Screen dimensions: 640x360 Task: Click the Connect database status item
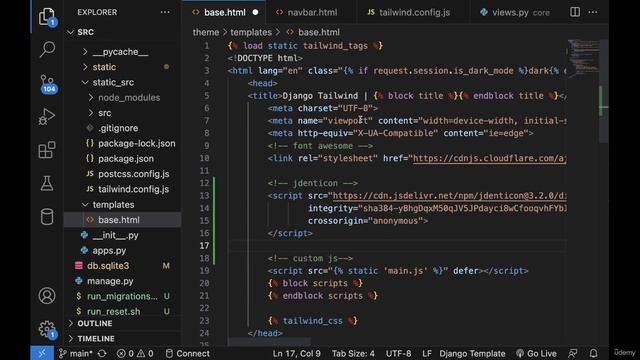(188, 353)
